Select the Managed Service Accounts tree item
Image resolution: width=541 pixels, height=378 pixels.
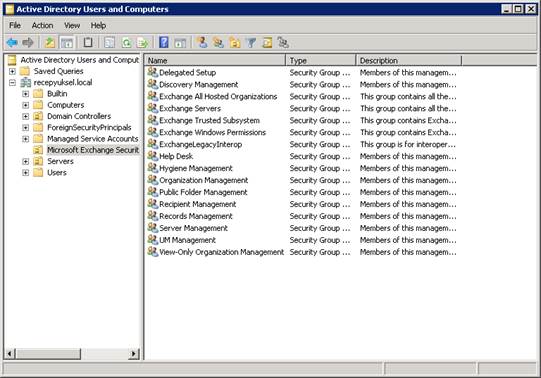point(92,139)
